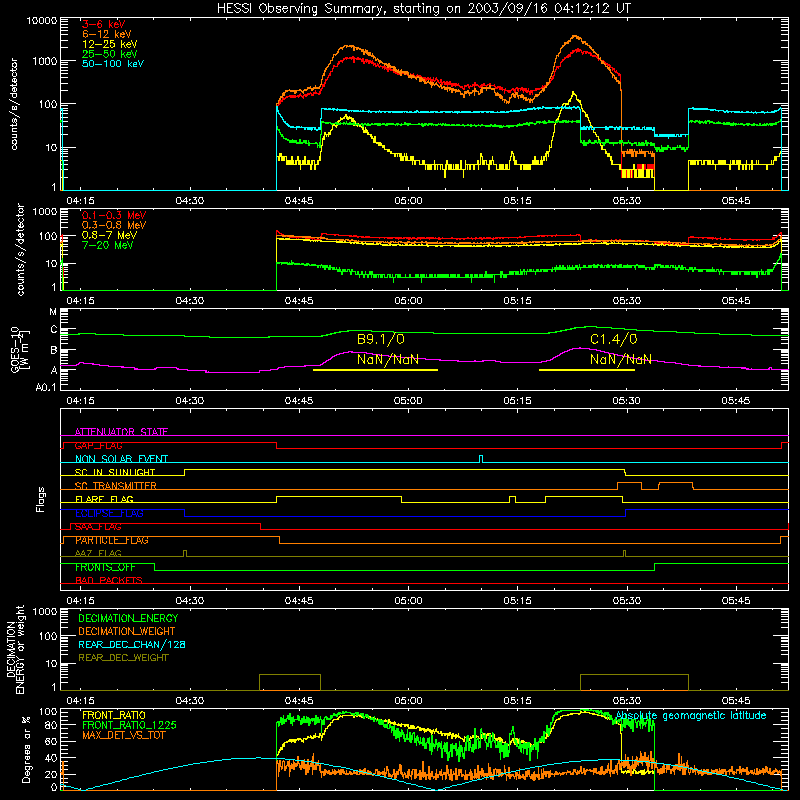Select the 25-50 keV legend label
The width and height of the screenshot is (800, 800).
click(x=110, y=54)
